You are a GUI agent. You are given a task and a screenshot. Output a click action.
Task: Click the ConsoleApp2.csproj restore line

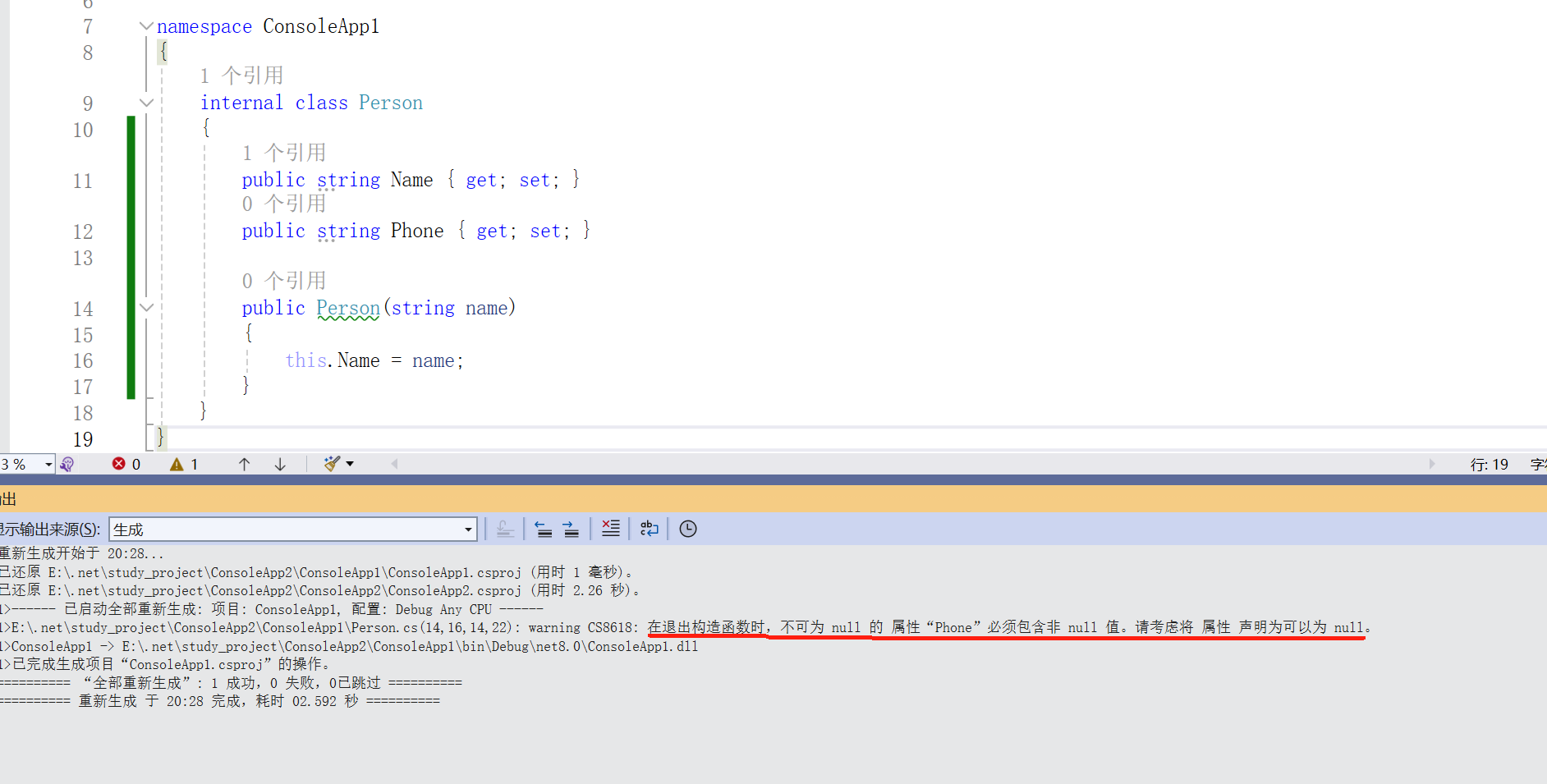(320, 590)
